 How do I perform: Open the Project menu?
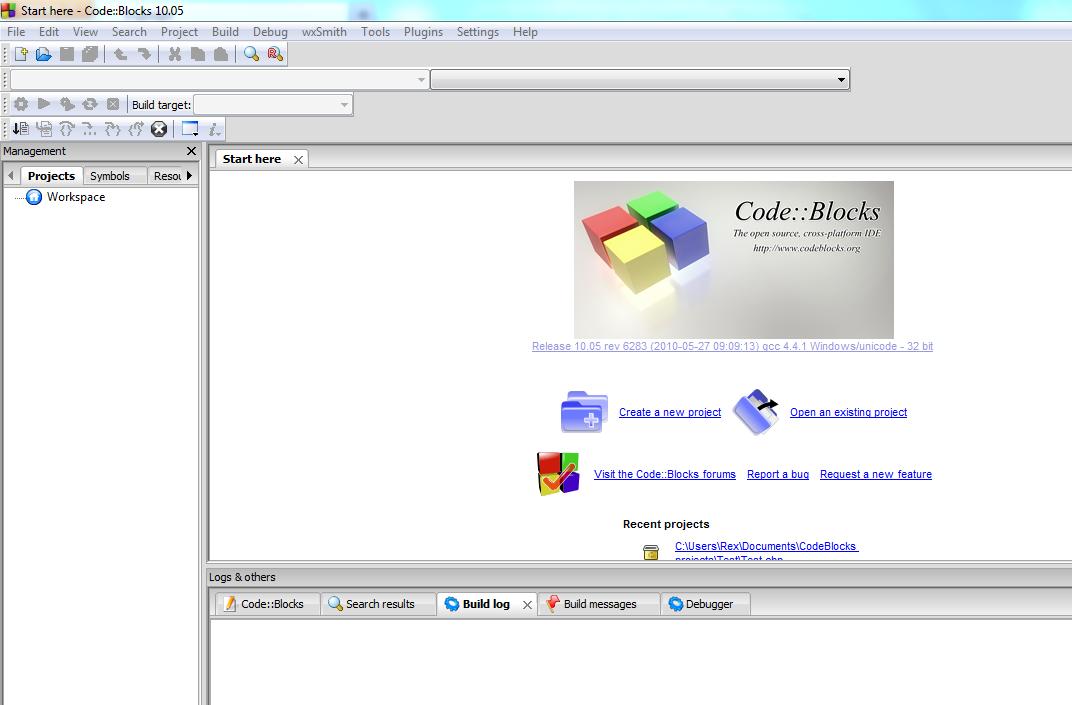tap(179, 31)
